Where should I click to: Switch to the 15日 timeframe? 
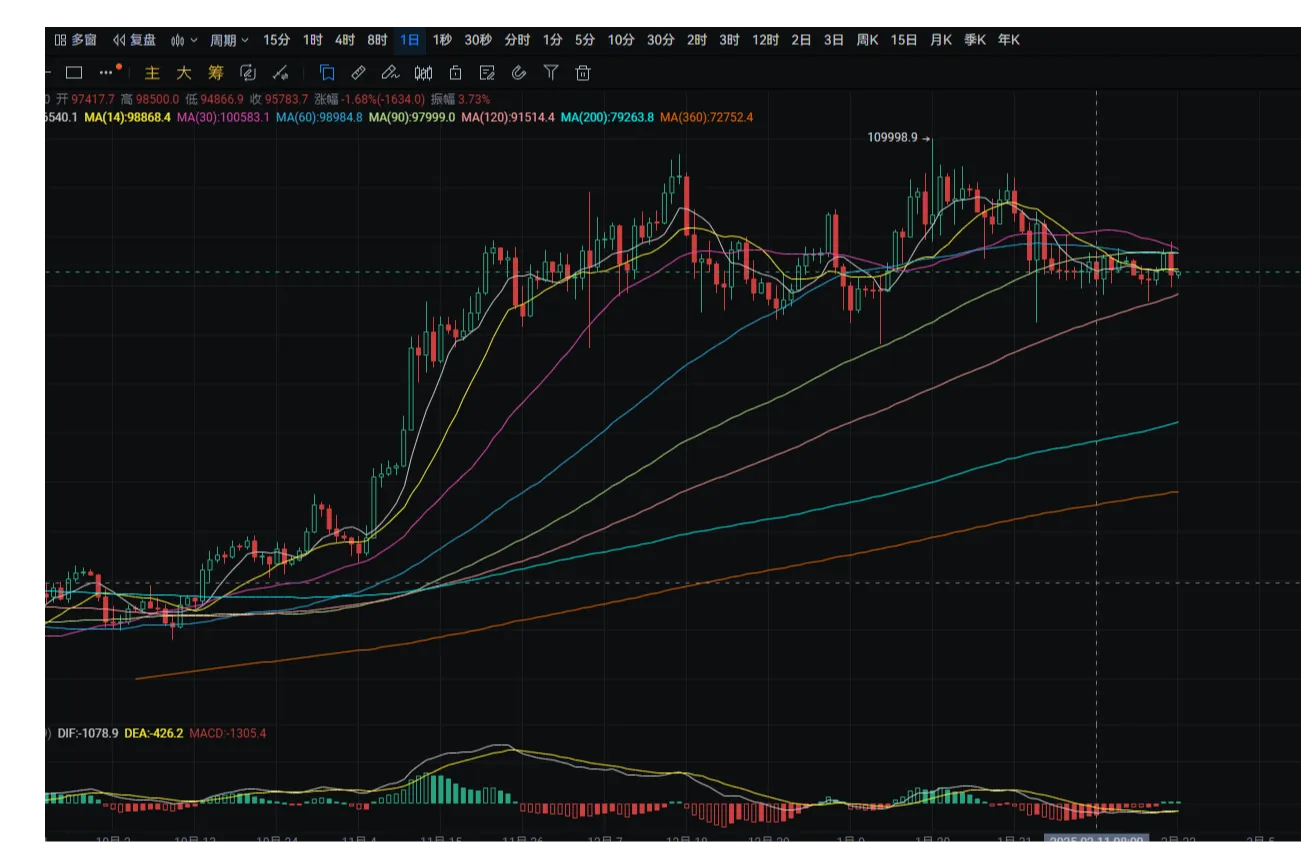(903, 40)
